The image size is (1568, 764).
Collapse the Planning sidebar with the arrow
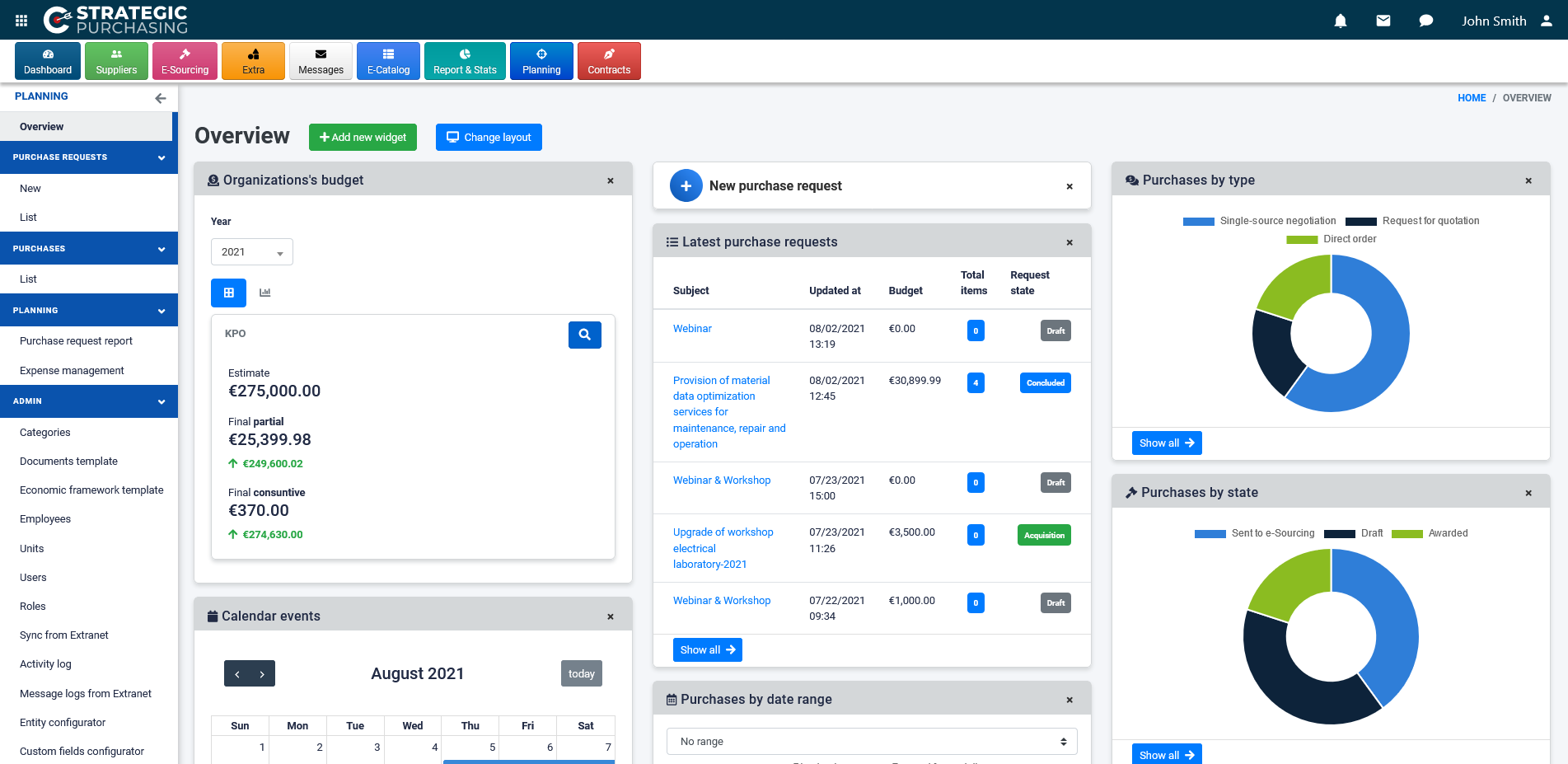pyautogui.click(x=160, y=98)
